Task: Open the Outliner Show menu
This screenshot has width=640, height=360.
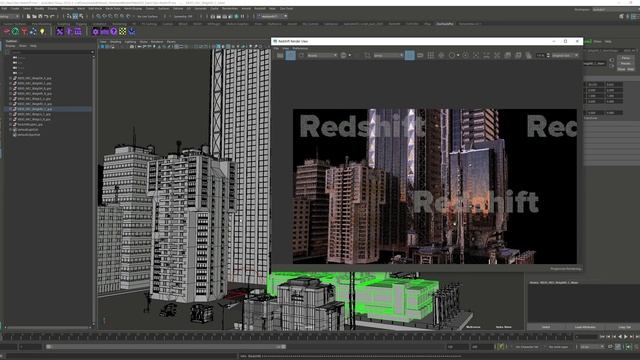Action: point(22,46)
